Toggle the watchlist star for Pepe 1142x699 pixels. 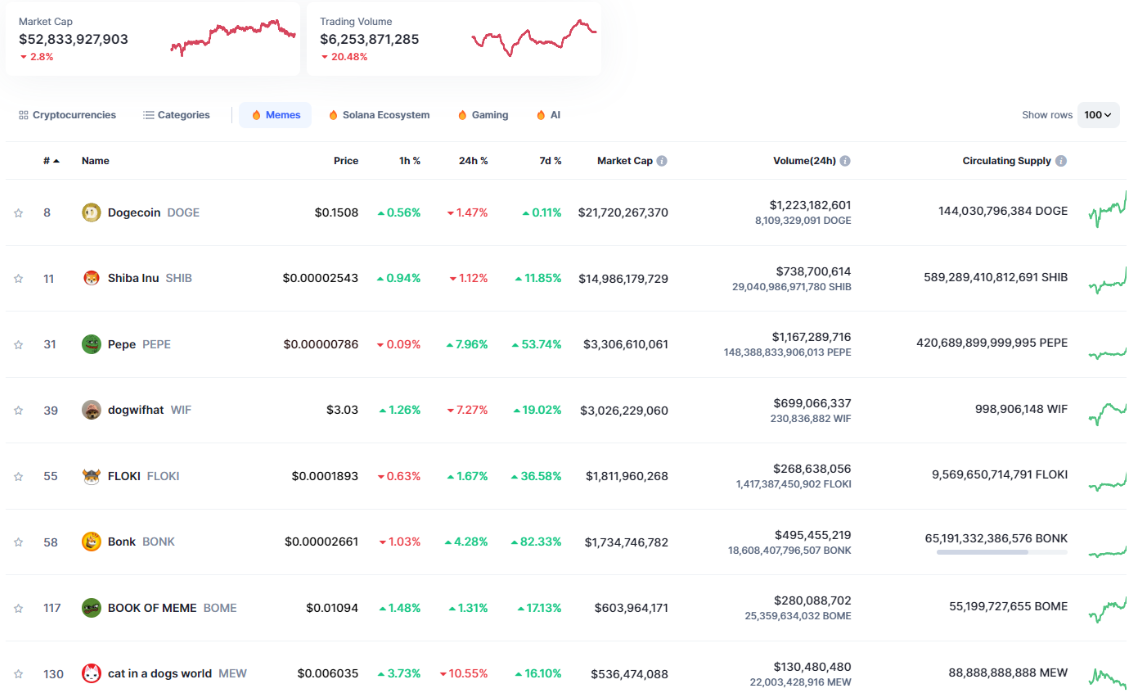pyautogui.click(x=18, y=344)
